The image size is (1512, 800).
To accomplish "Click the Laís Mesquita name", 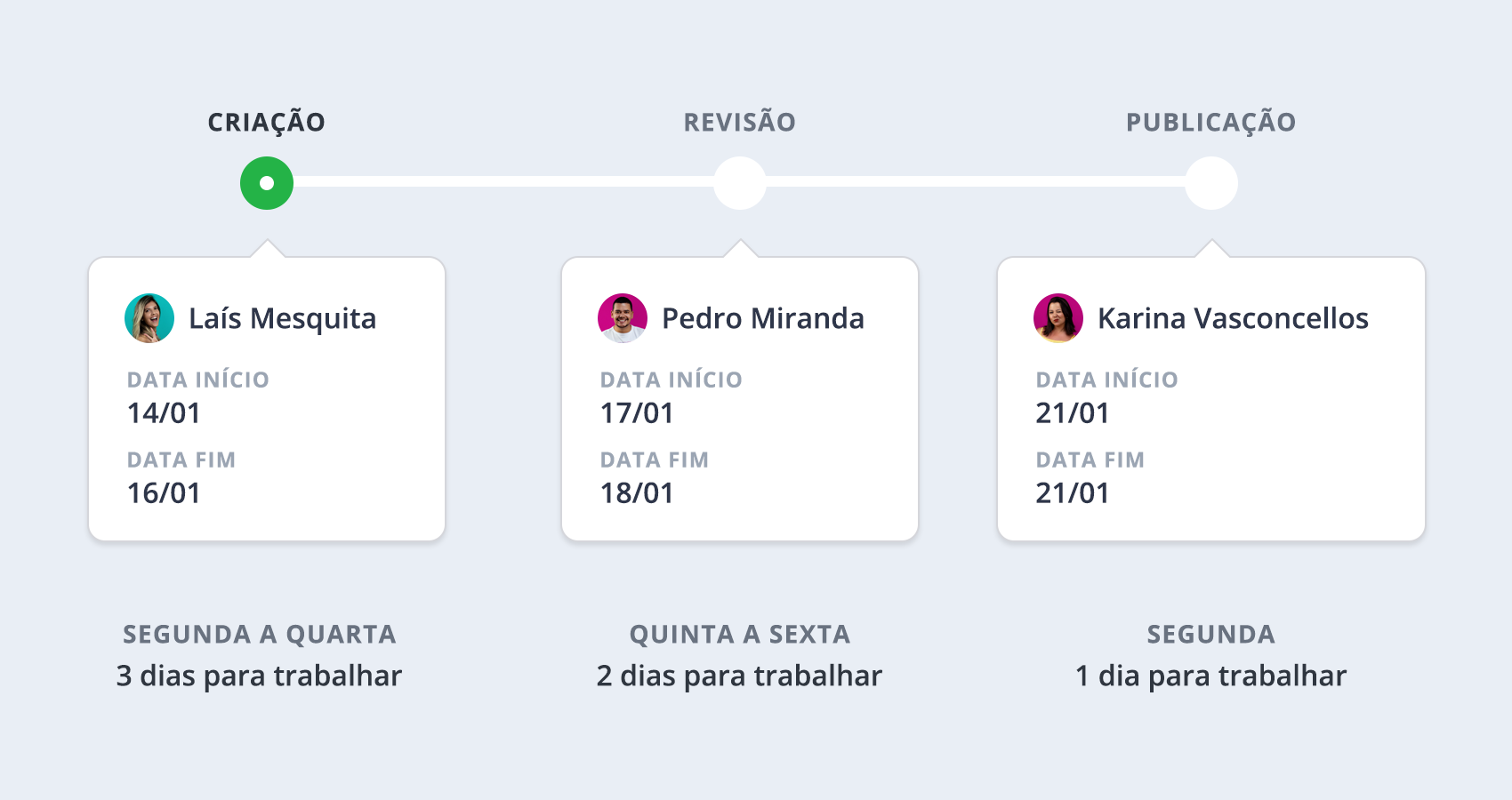I will coord(283,318).
